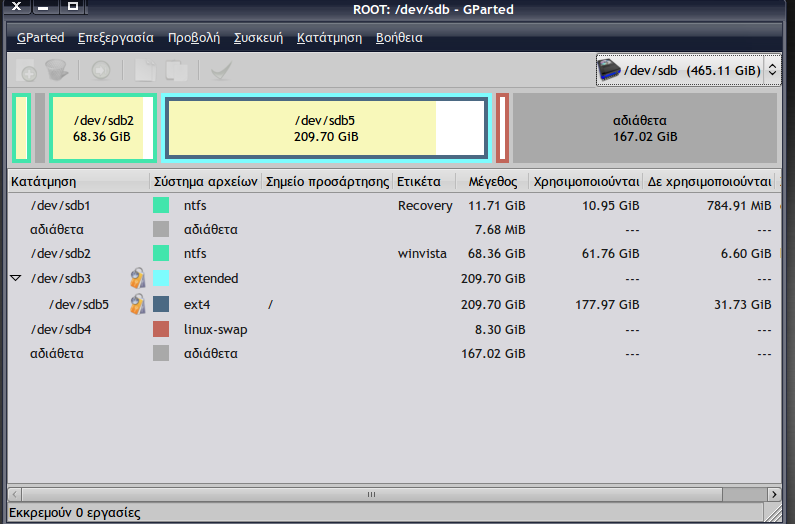Open the /dev/sdb device dropdown
Viewport: 795px width, 524px height.
[x=689, y=70]
